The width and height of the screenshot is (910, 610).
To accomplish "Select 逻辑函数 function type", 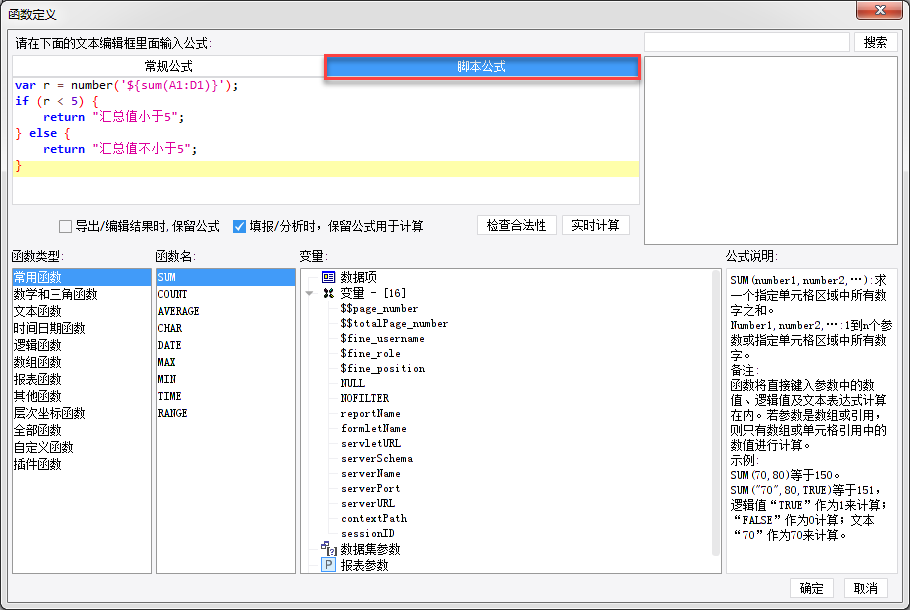I will tap(81, 345).
